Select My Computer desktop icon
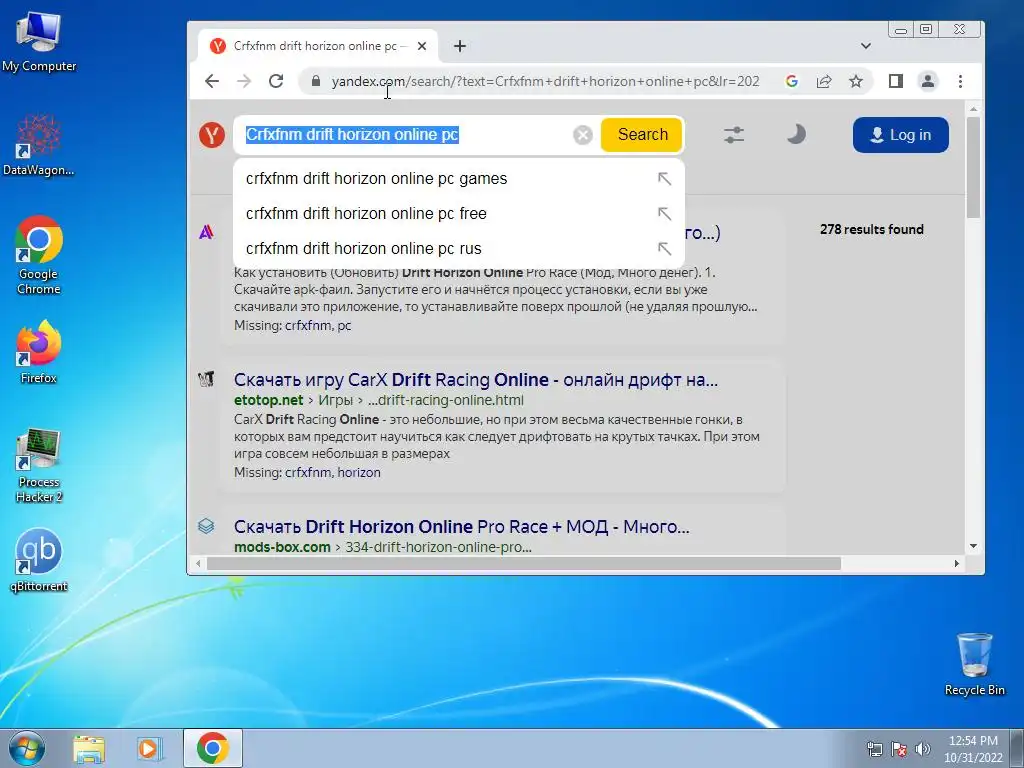The width and height of the screenshot is (1024, 768). [39, 42]
